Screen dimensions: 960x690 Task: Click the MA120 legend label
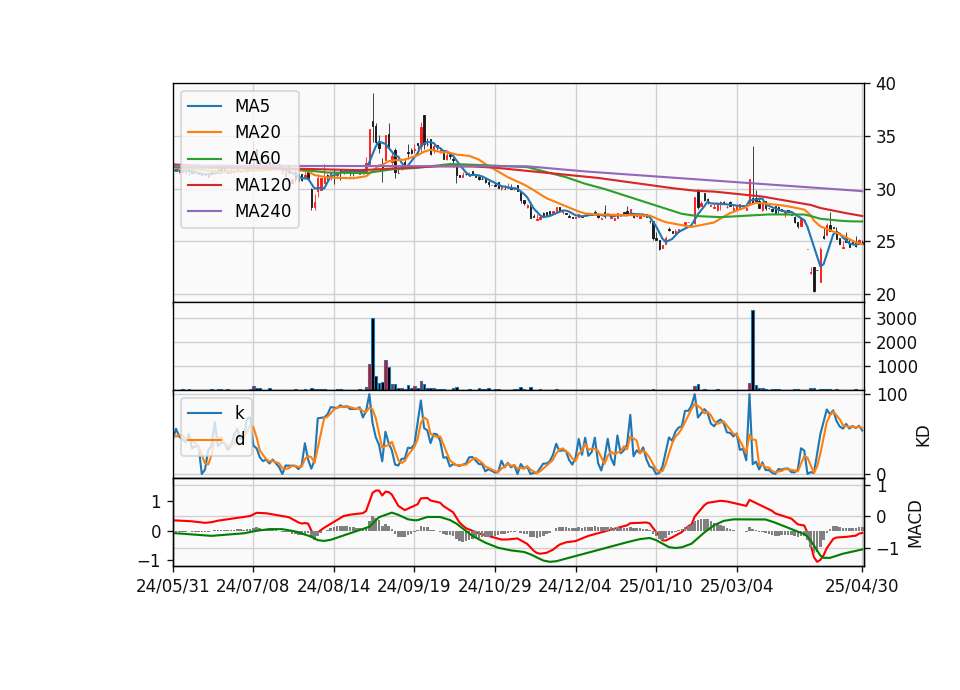pyautogui.click(x=263, y=184)
